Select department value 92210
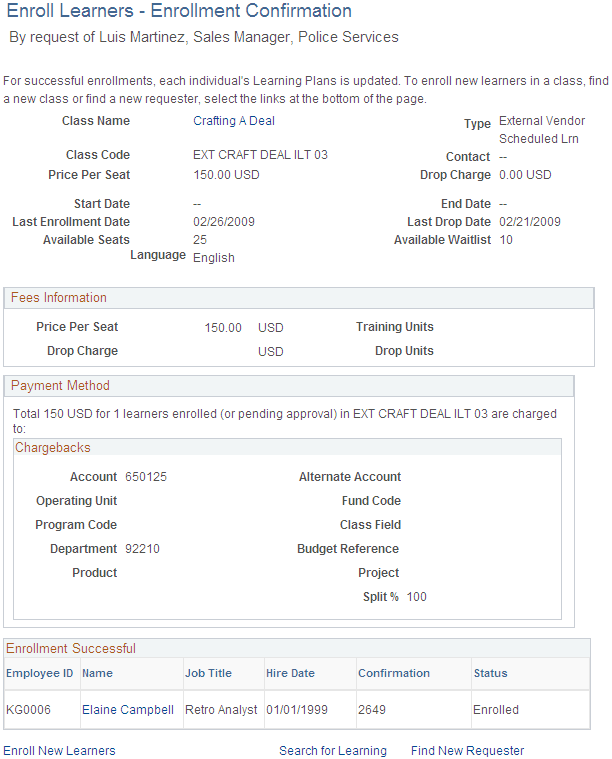Screen dimensions: 612x759 click(142, 549)
